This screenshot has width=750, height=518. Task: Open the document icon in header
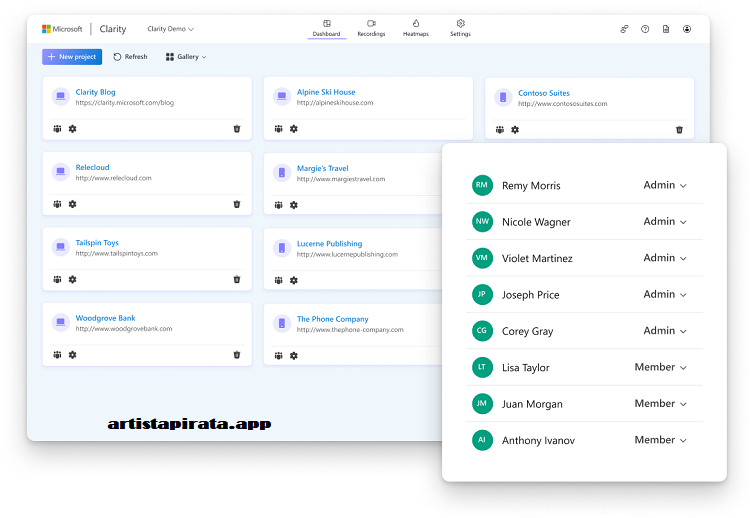pyautogui.click(x=666, y=29)
